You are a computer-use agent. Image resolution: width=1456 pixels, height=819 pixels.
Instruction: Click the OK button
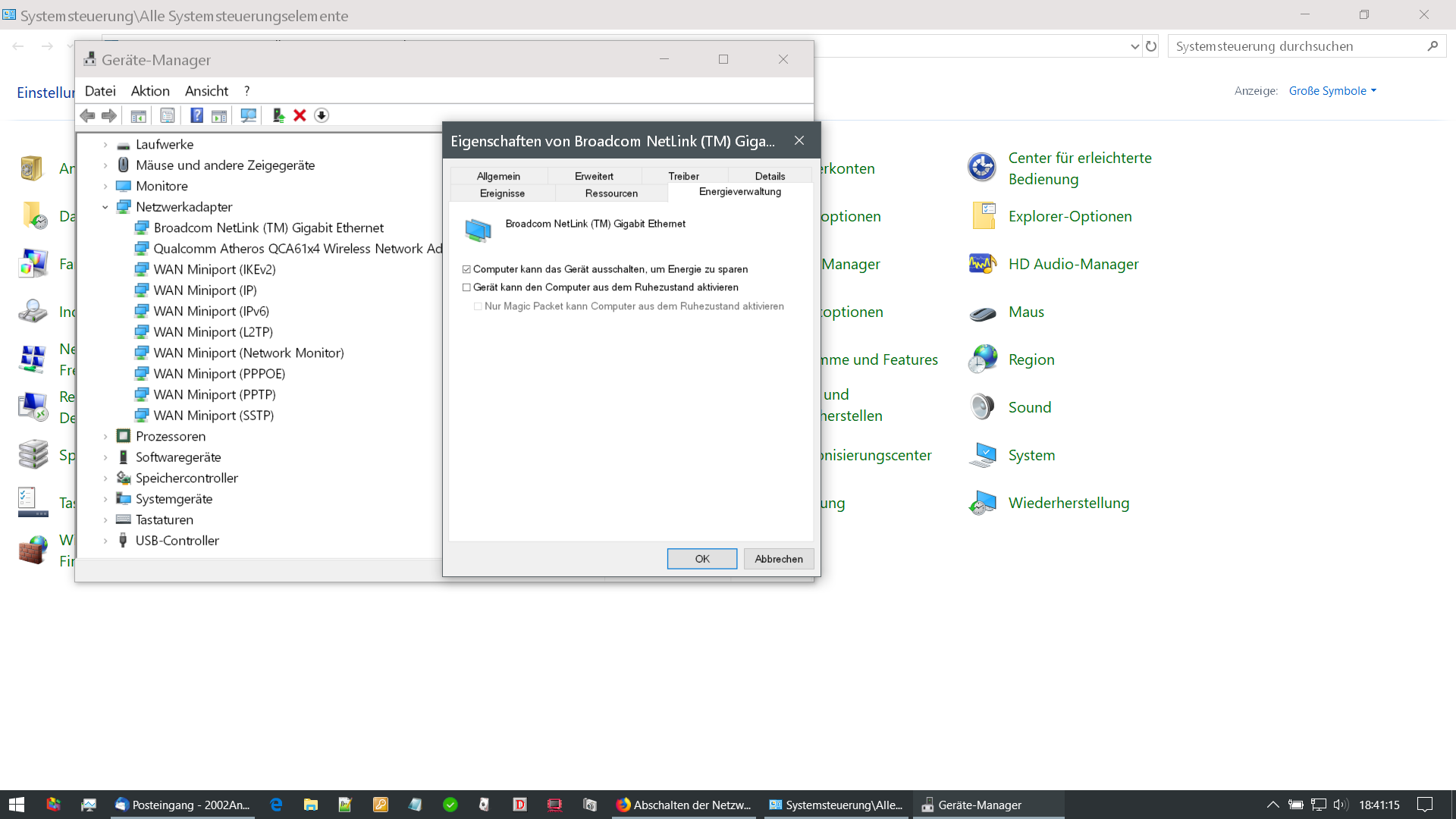click(x=701, y=559)
